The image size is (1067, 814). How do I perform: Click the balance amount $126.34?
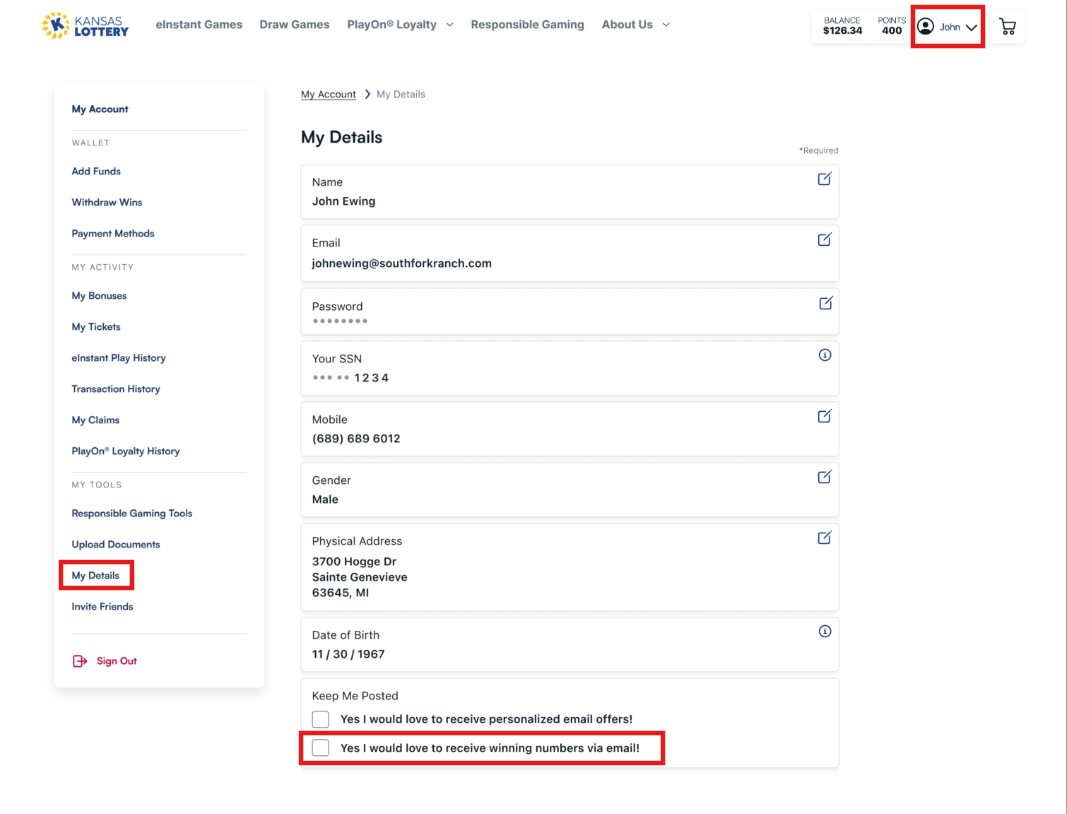[842, 31]
